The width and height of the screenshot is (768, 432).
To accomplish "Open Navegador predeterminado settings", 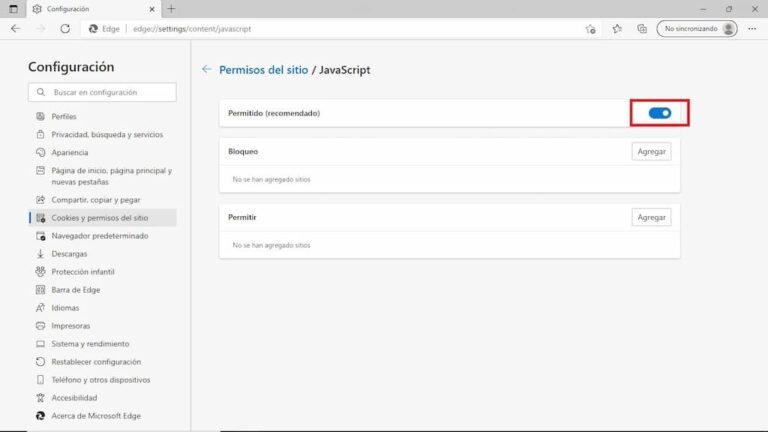I will pos(102,236).
